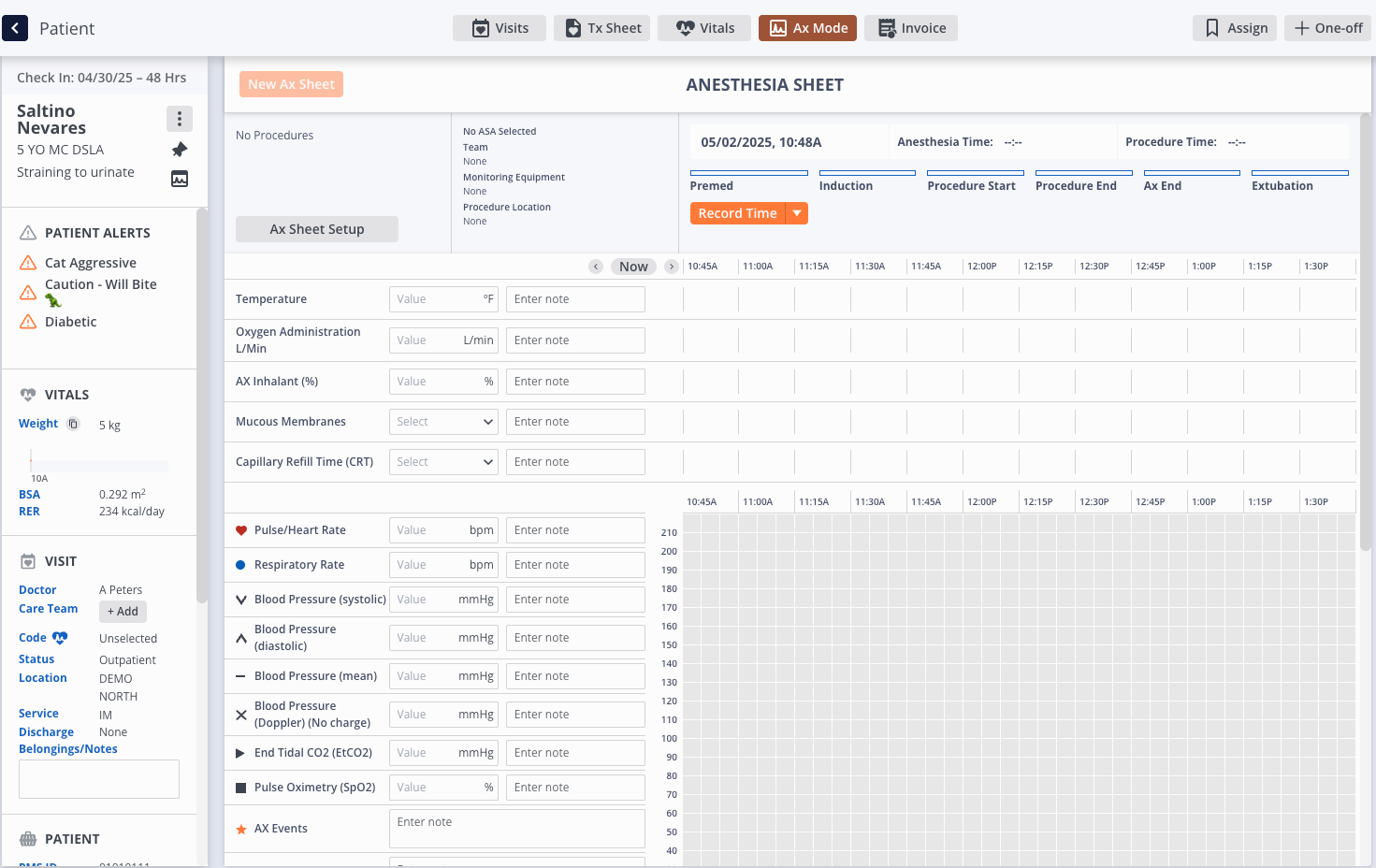
Task: Switch to the Vitals tab
Action: click(x=706, y=28)
